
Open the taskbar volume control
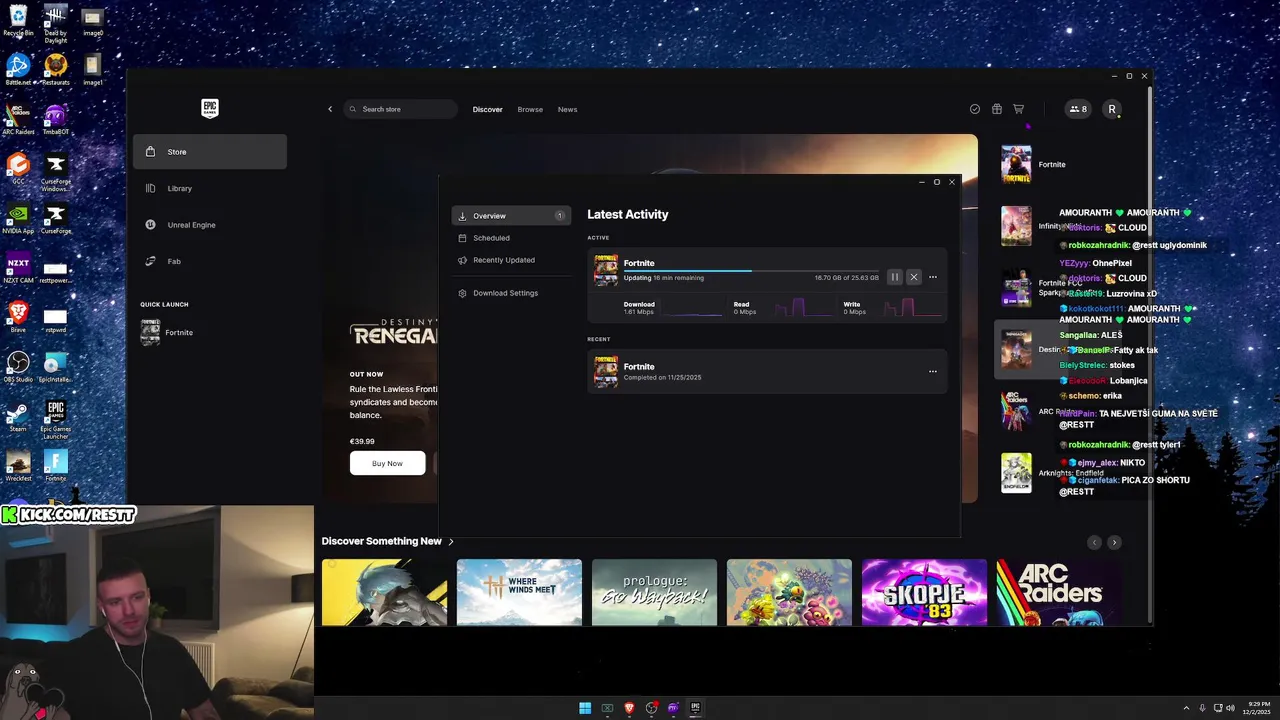click(1233, 708)
